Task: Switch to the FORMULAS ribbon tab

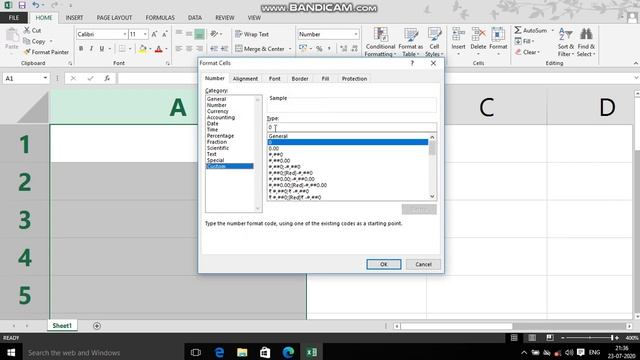Action: pos(160,18)
